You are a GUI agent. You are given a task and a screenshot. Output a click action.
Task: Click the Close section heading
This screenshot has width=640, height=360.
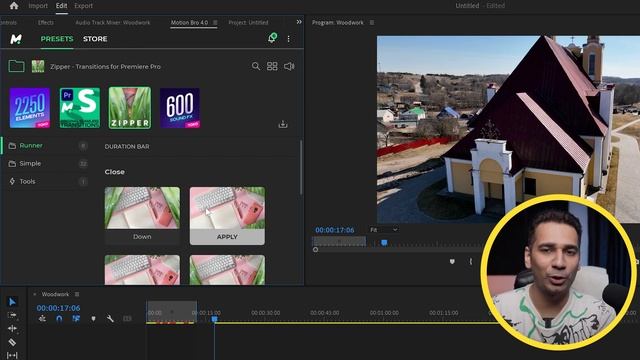115,172
